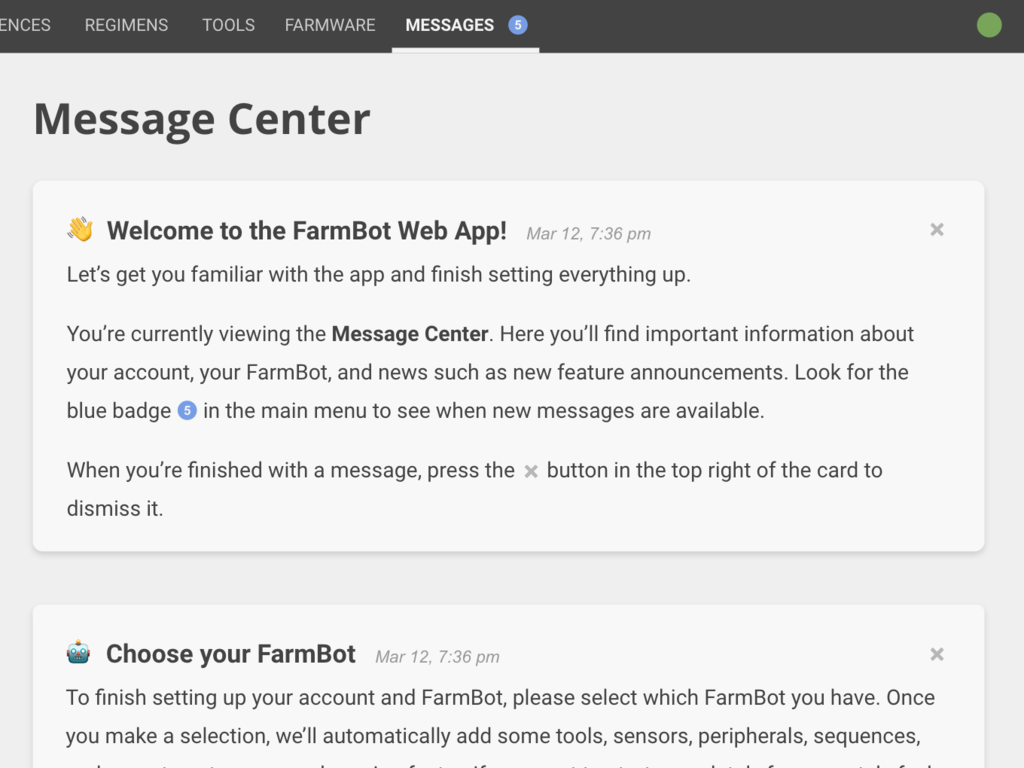Click the waving hand emoji icon
The height and width of the screenshot is (768, 1024).
(x=80, y=230)
